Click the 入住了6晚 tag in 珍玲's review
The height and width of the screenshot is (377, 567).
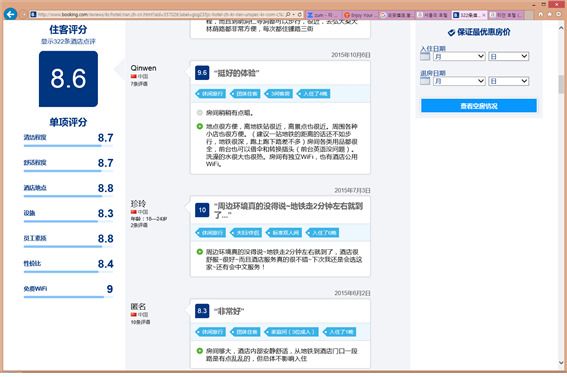pyautogui.click(x=322, y=233)
